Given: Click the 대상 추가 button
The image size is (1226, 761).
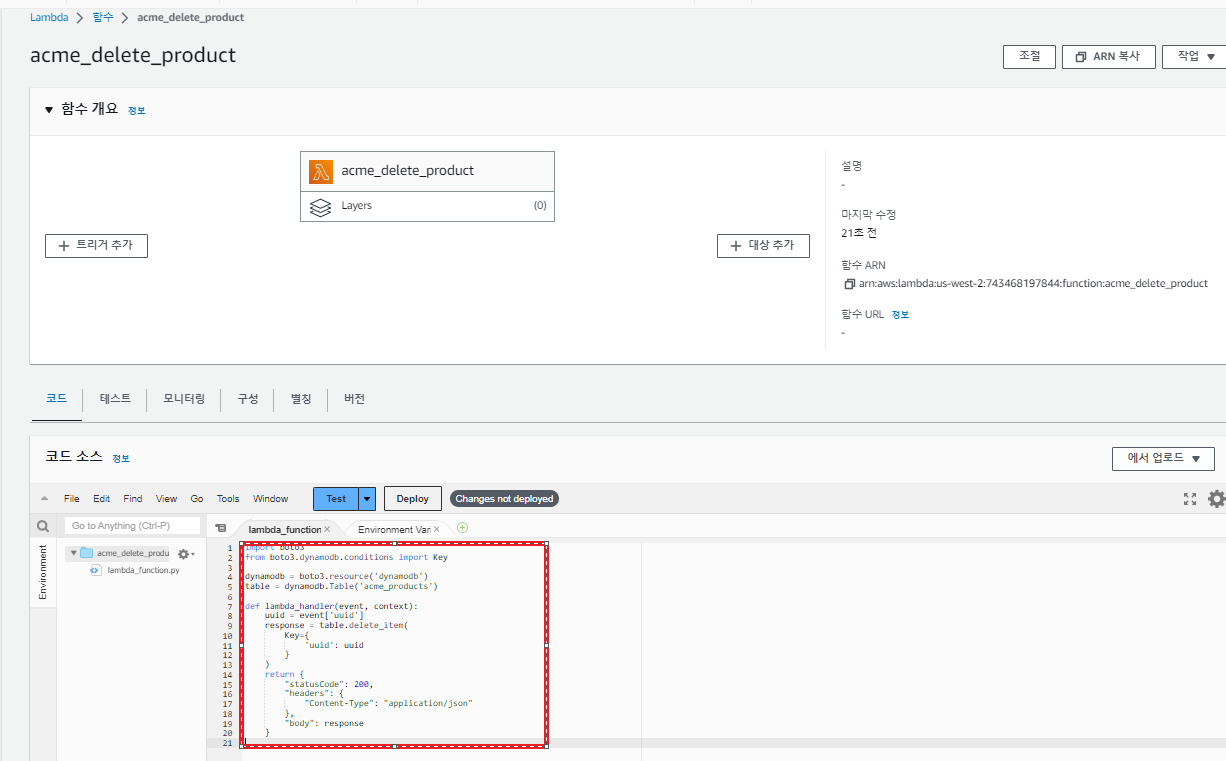Looking at the screenshot, I should pos(763,245).
